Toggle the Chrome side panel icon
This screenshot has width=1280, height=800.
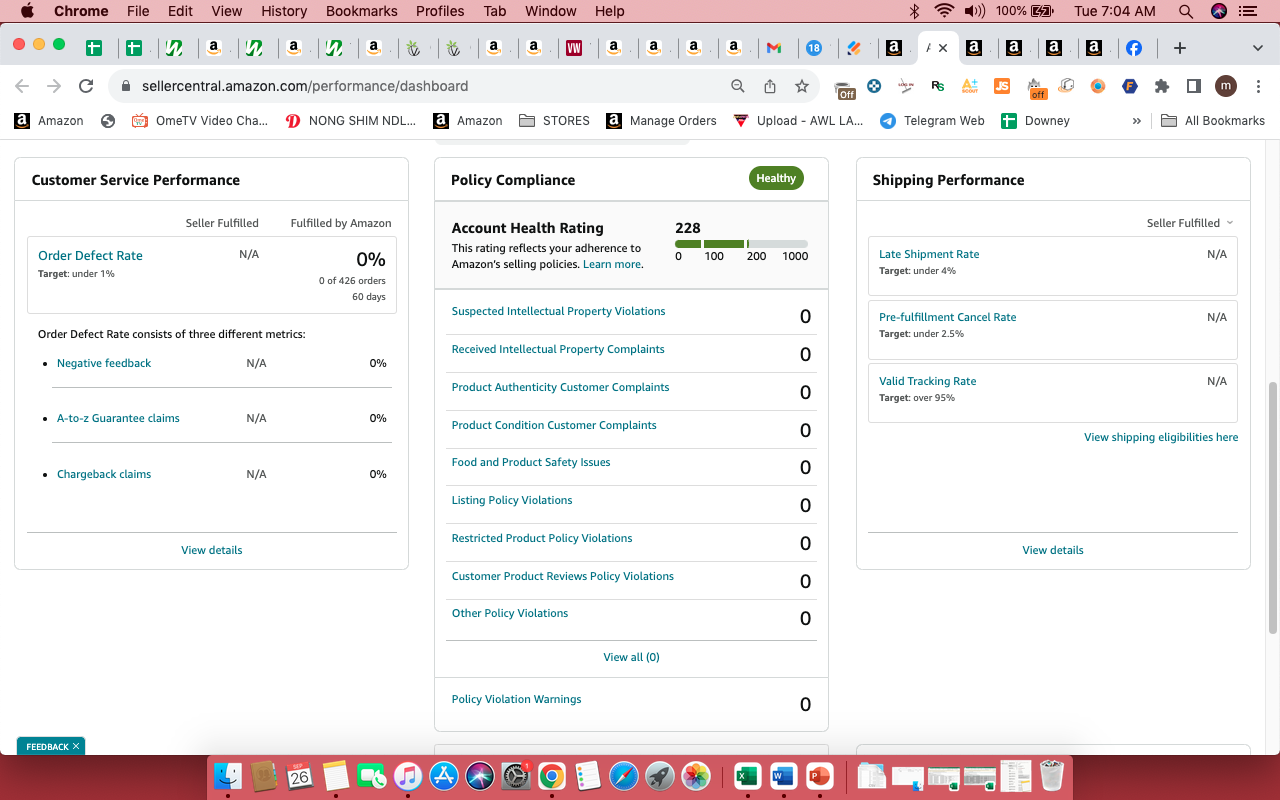(1193, 86)
